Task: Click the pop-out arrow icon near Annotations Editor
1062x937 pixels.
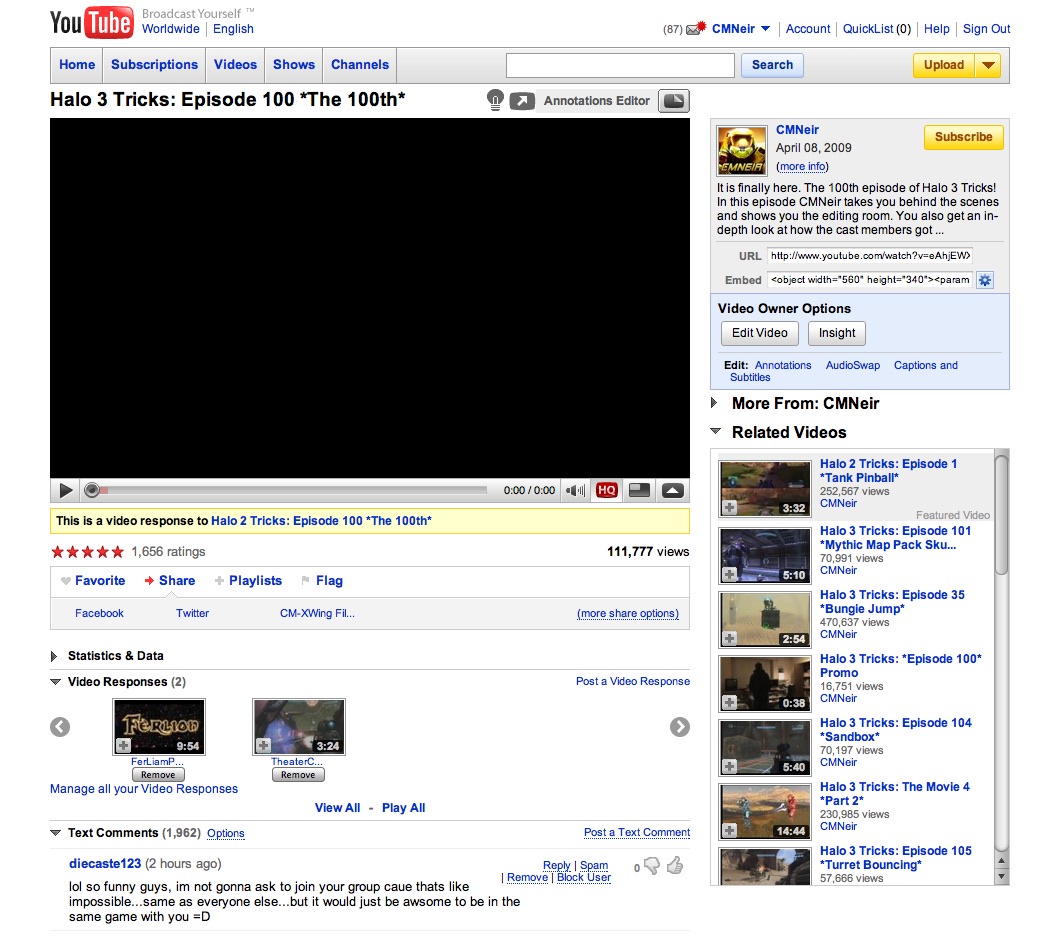Action: tap(522, 101)
